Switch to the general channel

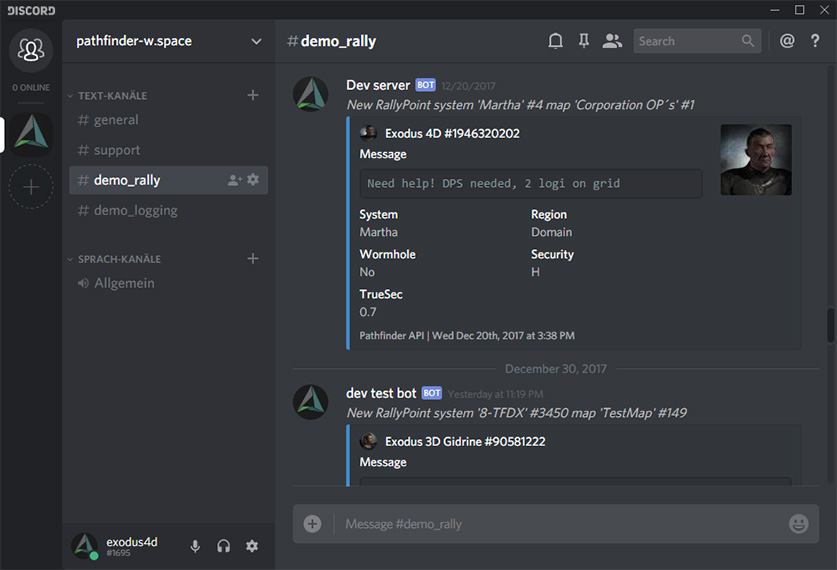[x=116, y=120]
